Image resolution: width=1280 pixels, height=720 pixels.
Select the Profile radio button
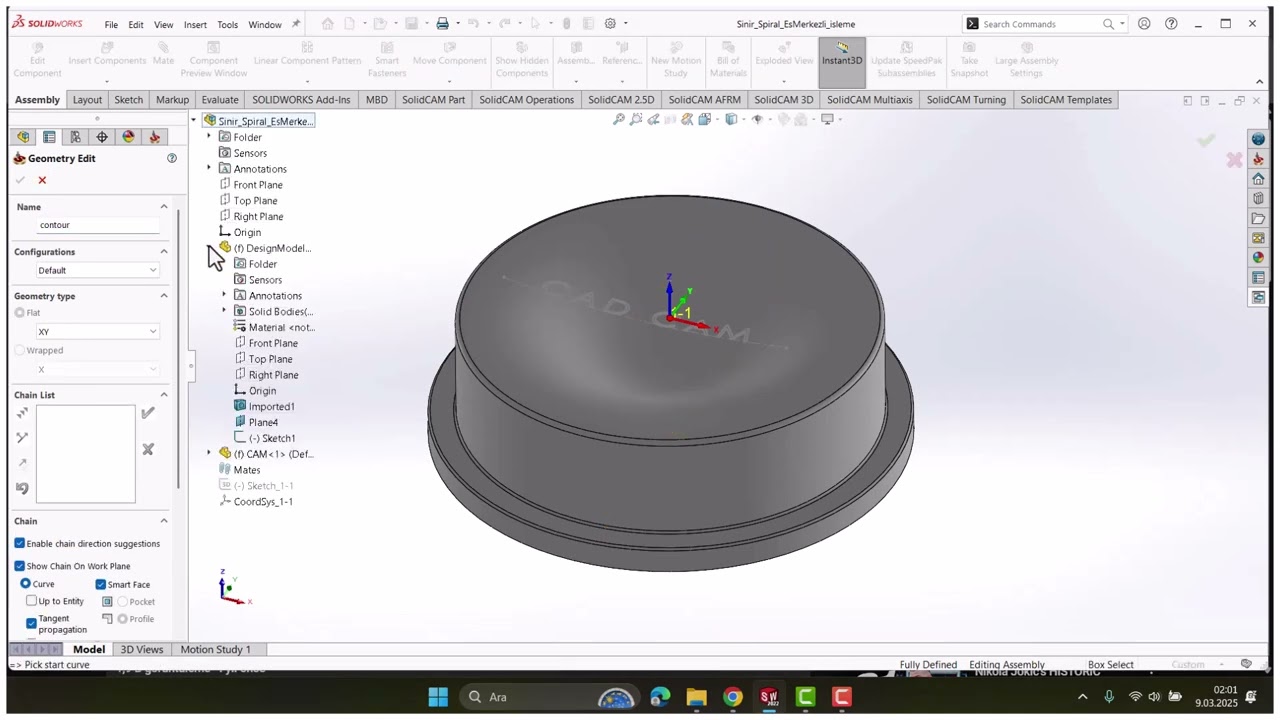pos(123,619)
